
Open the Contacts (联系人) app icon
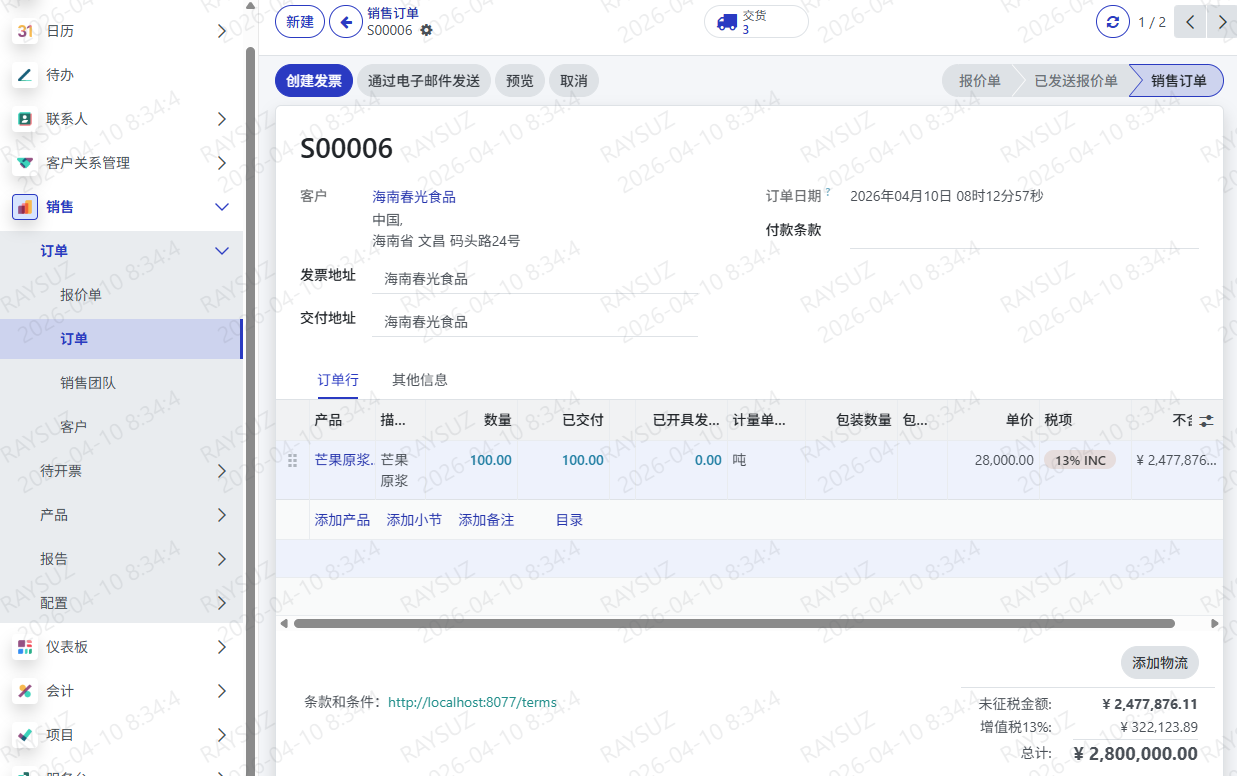pyautogui.click(x=25, y=119)
